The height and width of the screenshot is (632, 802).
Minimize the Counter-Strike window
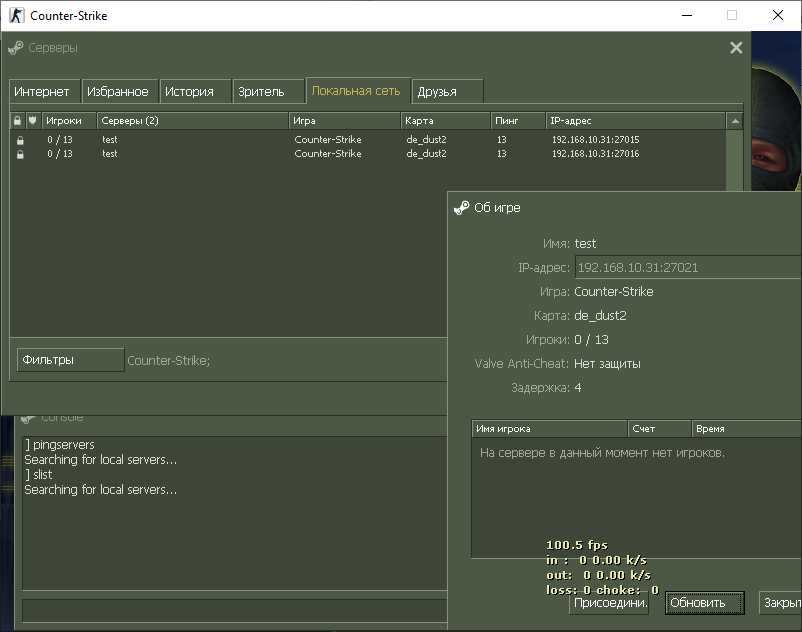pyautogui.click(x=687, y=15)
